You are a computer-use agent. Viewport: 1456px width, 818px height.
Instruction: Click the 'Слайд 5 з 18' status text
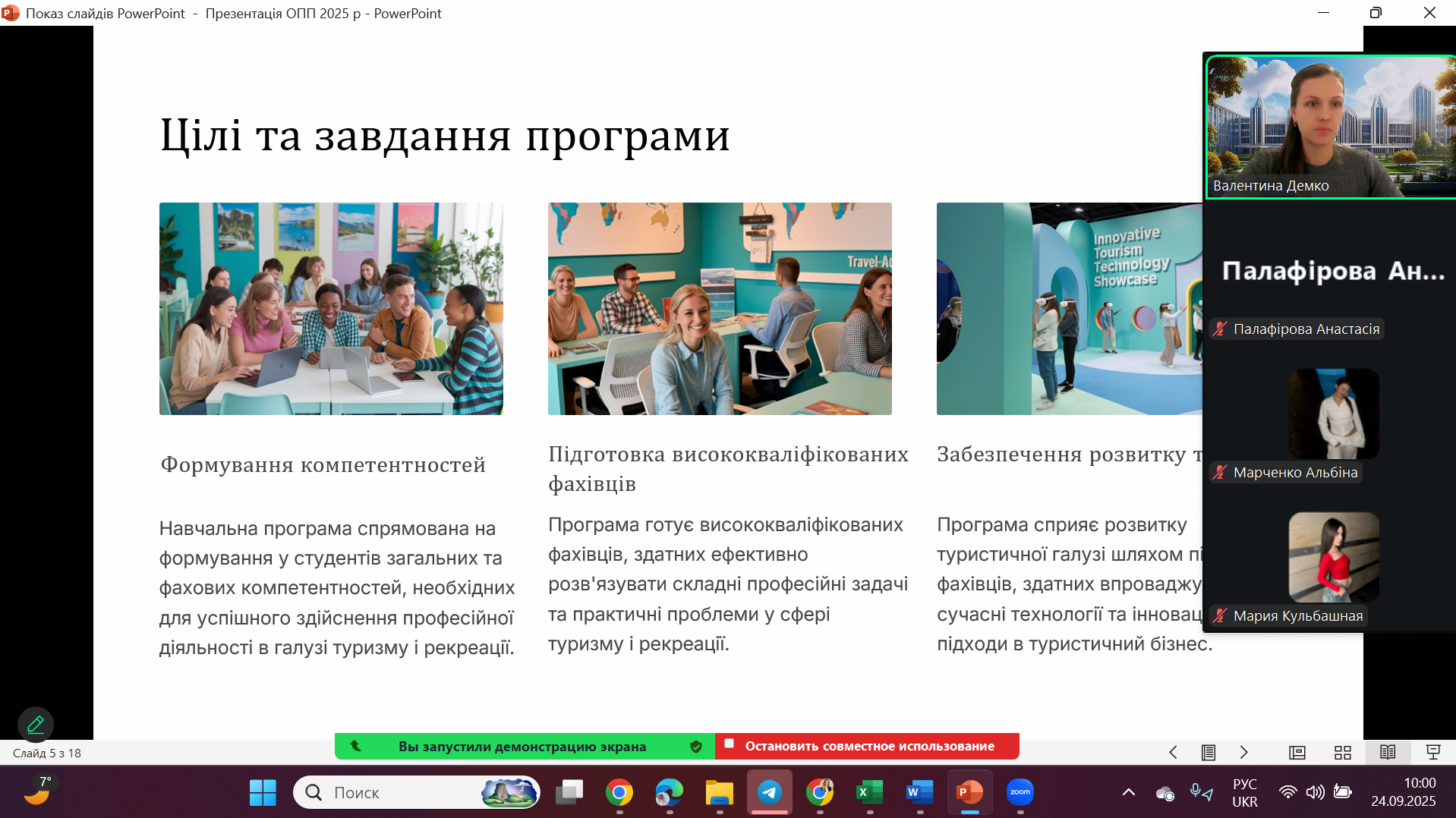coord(47,754)
